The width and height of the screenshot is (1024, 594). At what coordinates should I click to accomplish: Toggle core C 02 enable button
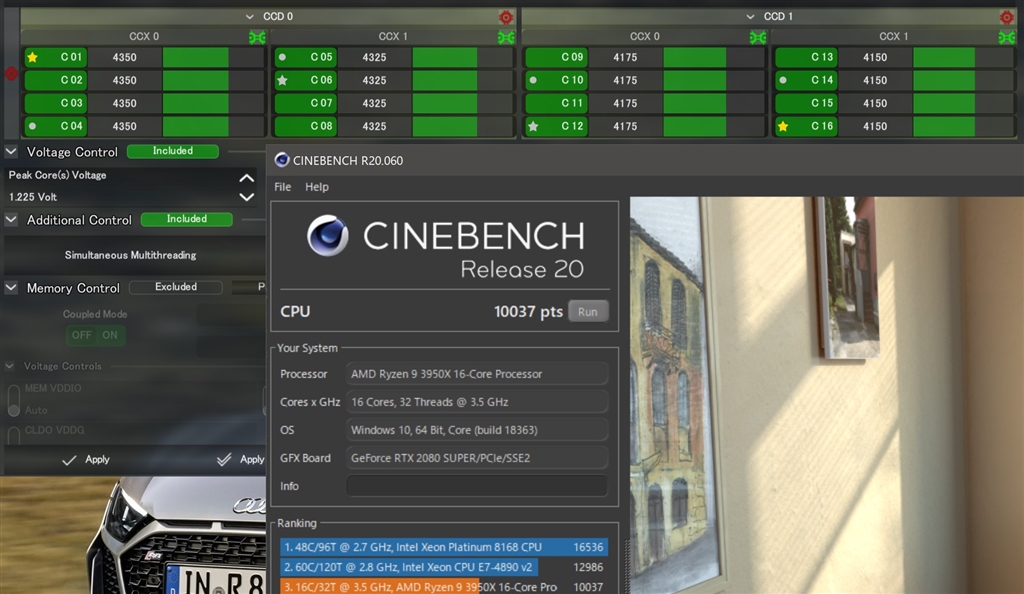tap(56, 80)
